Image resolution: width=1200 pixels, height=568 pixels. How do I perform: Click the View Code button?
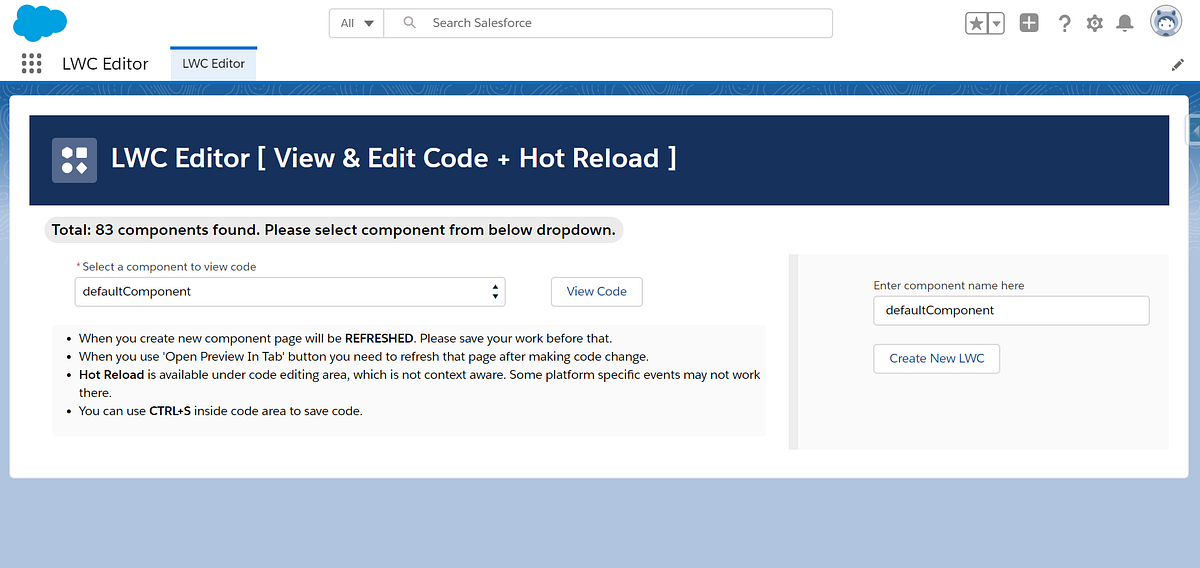(597, 292)
